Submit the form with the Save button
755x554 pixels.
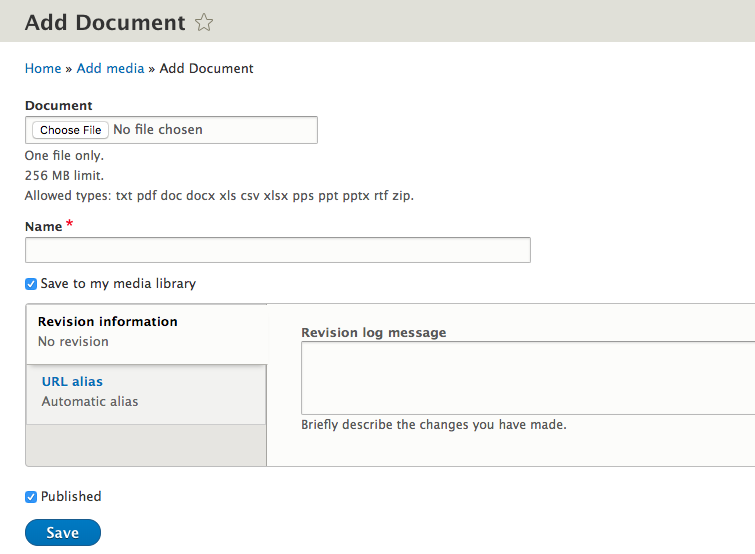pyautogui.click(x=62, y=533)
